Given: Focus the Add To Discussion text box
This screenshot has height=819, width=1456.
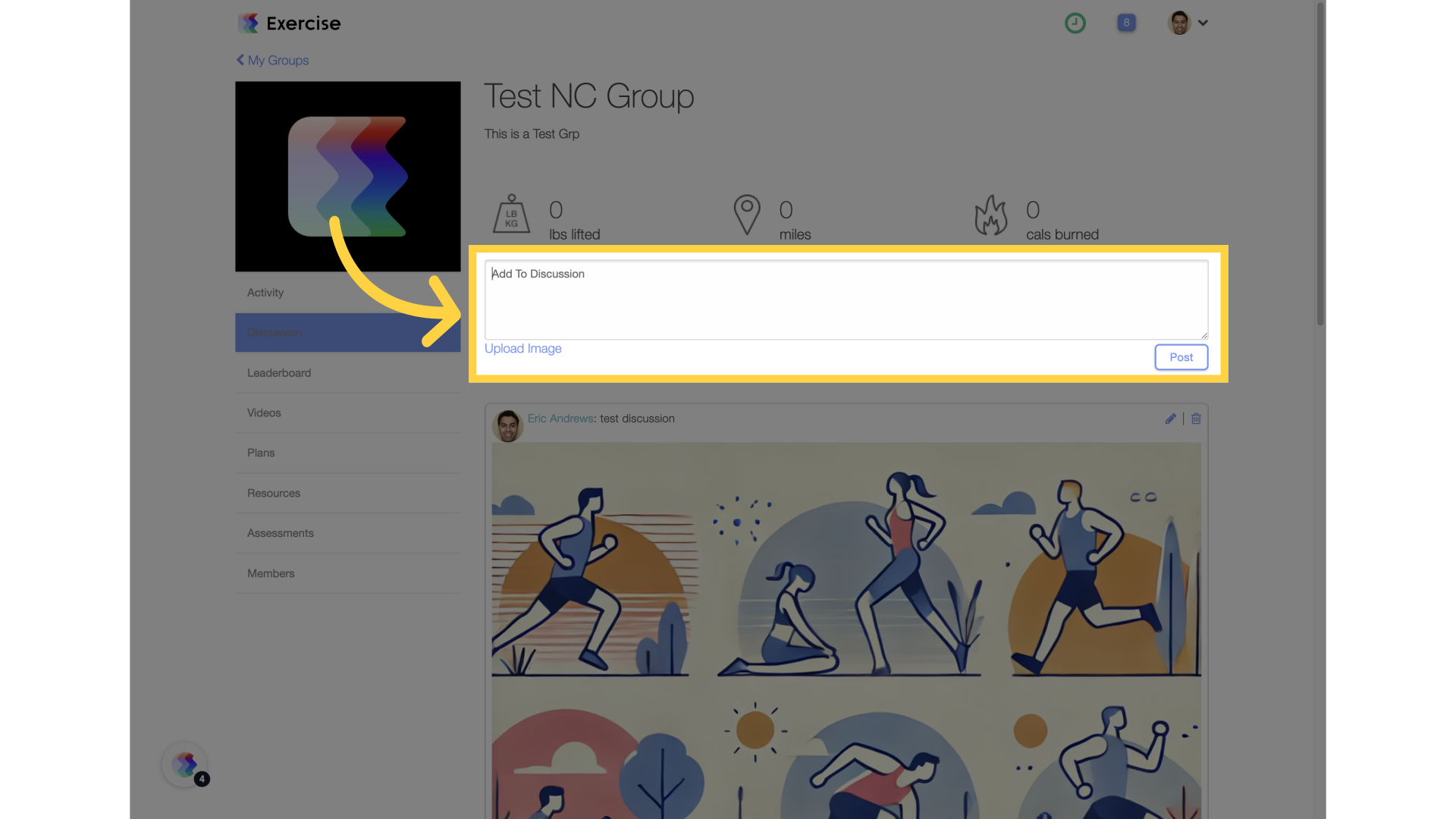Looking at the screenshot, I should (x=846, y=300).
